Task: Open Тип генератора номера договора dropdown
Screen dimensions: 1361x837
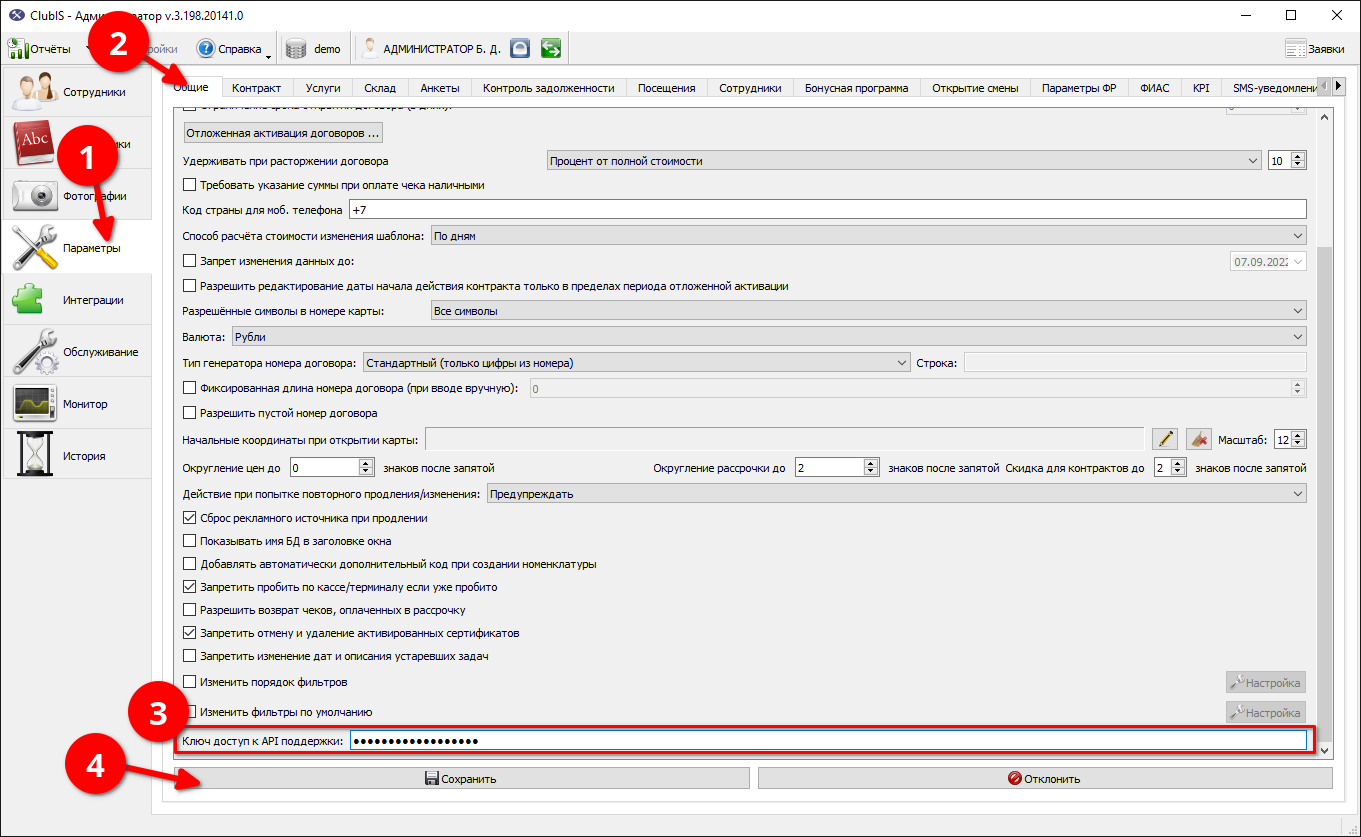Action: pos(636,362)
